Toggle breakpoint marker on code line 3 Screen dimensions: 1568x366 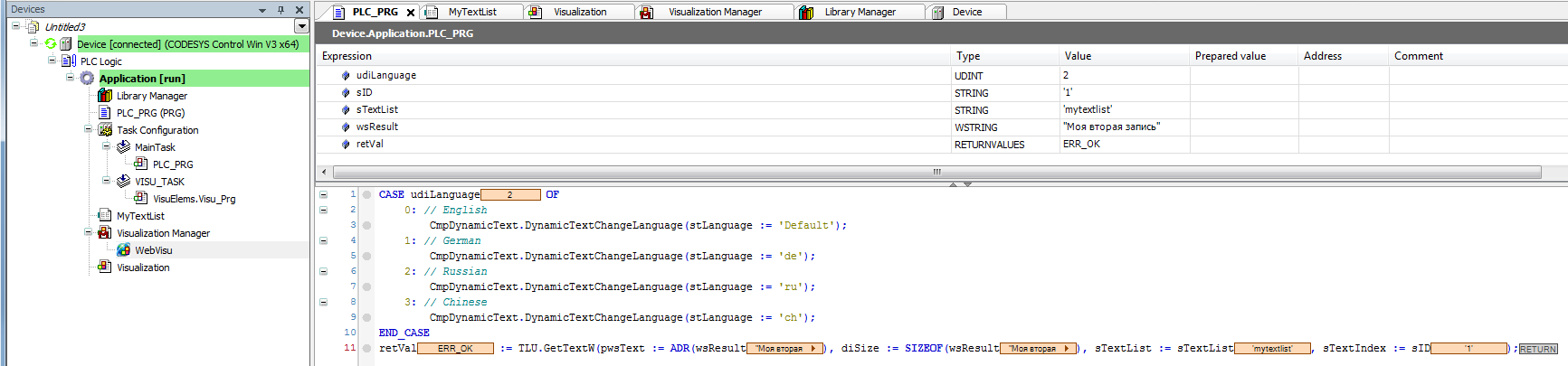(366, 225)
